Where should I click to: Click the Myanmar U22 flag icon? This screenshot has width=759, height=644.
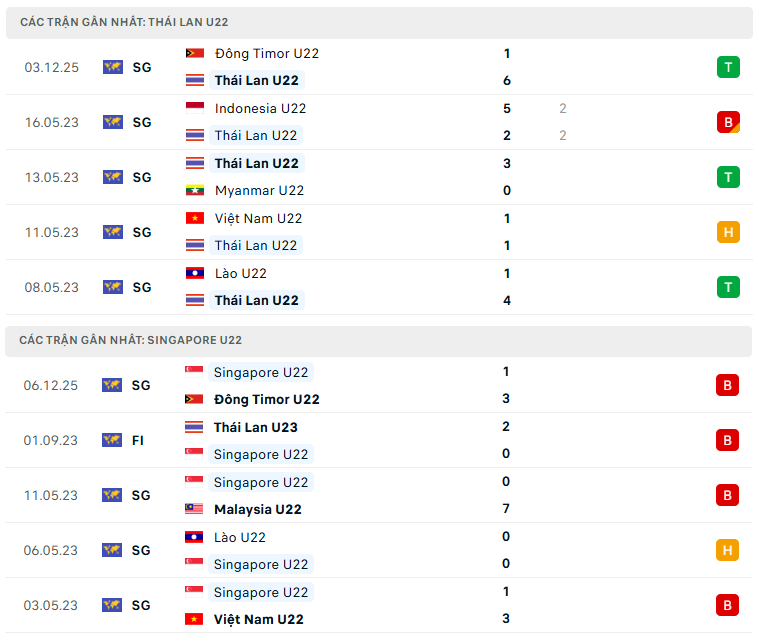[x=195, y=190]
